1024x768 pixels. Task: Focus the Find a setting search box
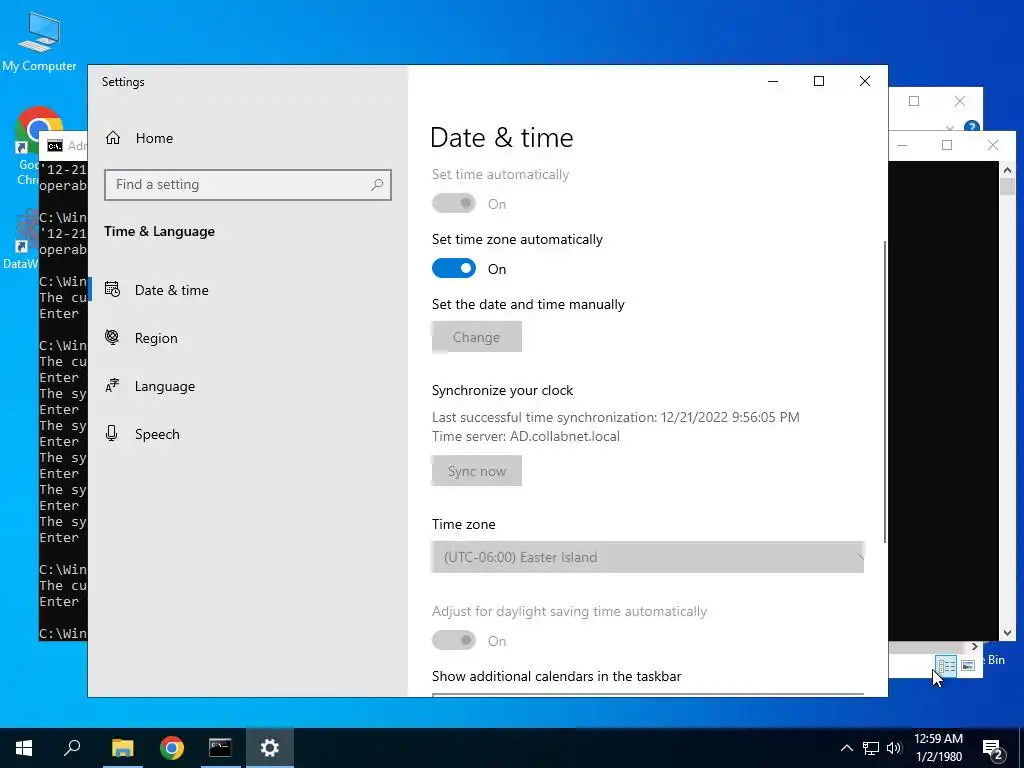point(248,185)
